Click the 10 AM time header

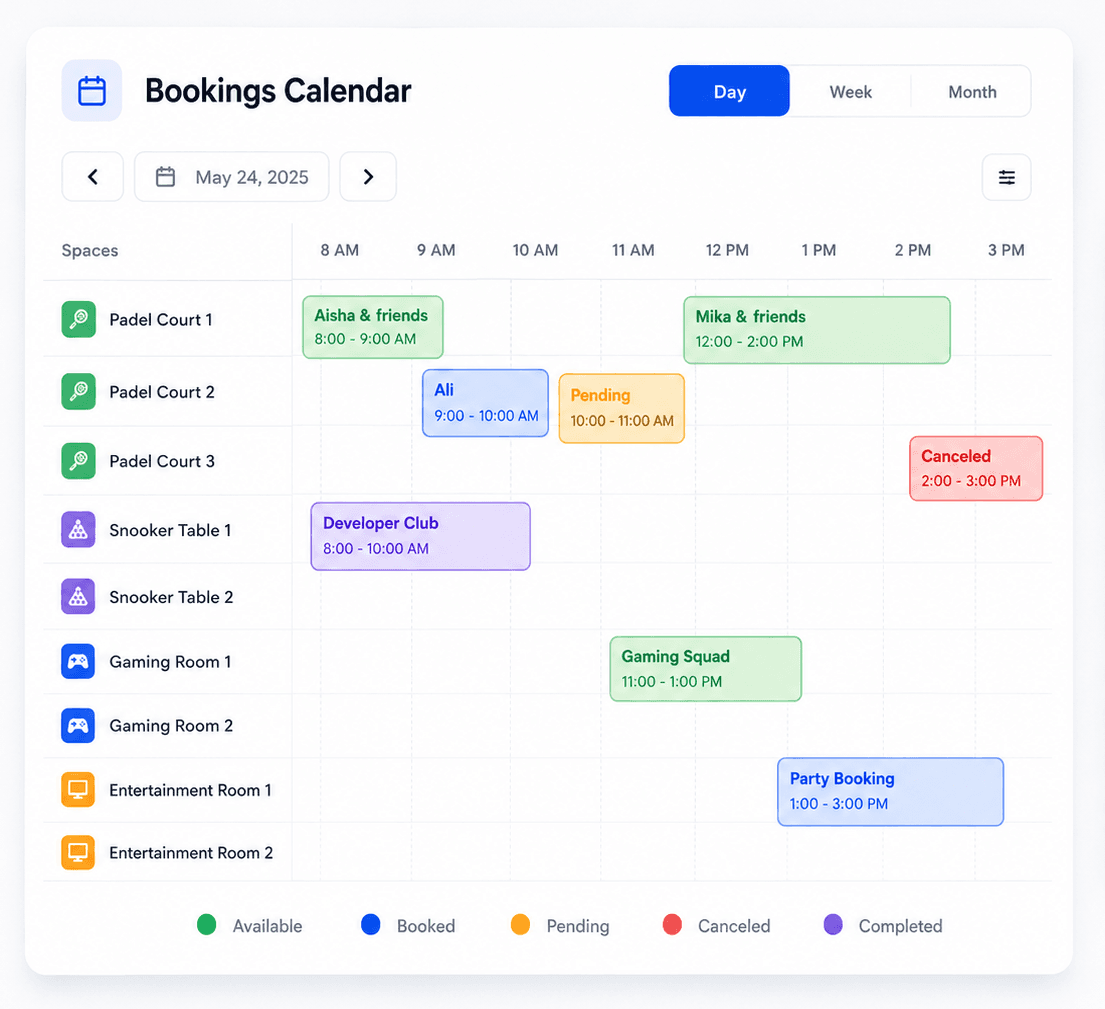click(x=536, y=250)
